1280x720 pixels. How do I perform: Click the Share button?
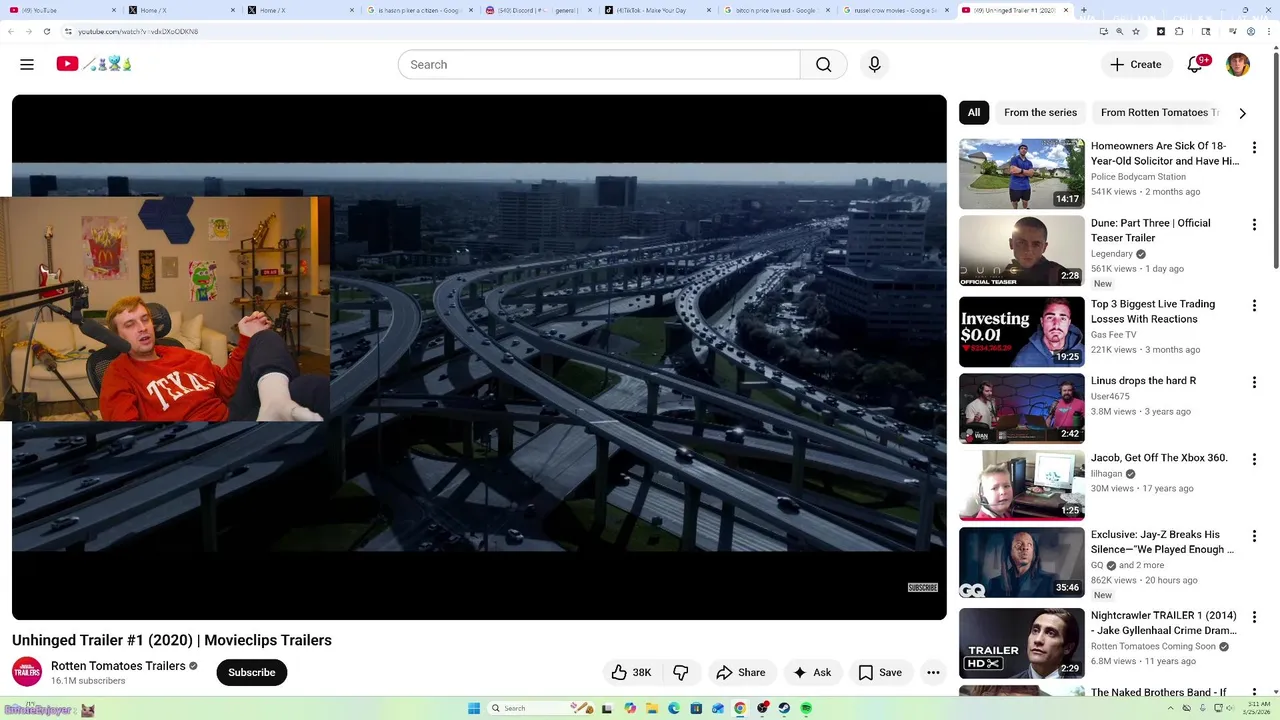(x=741, y=672)
